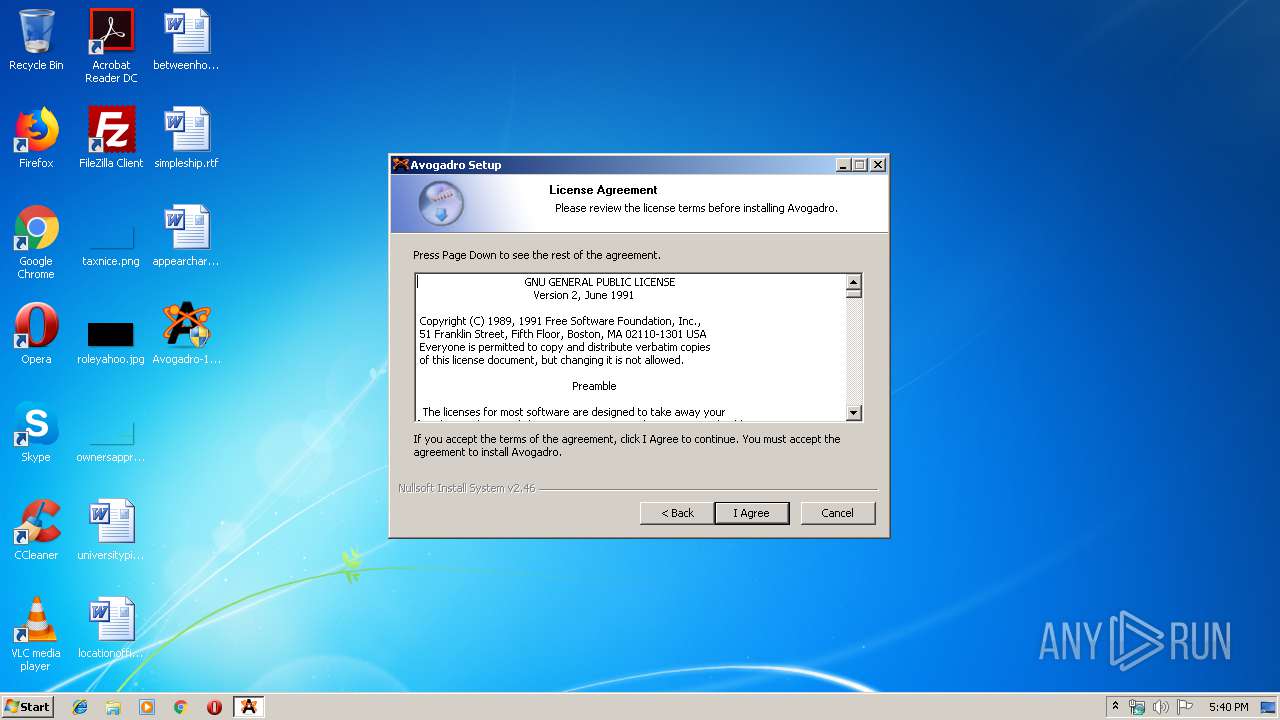
Task: Select the appearchar… Word document icon
Action: click(x=186, y=237)
